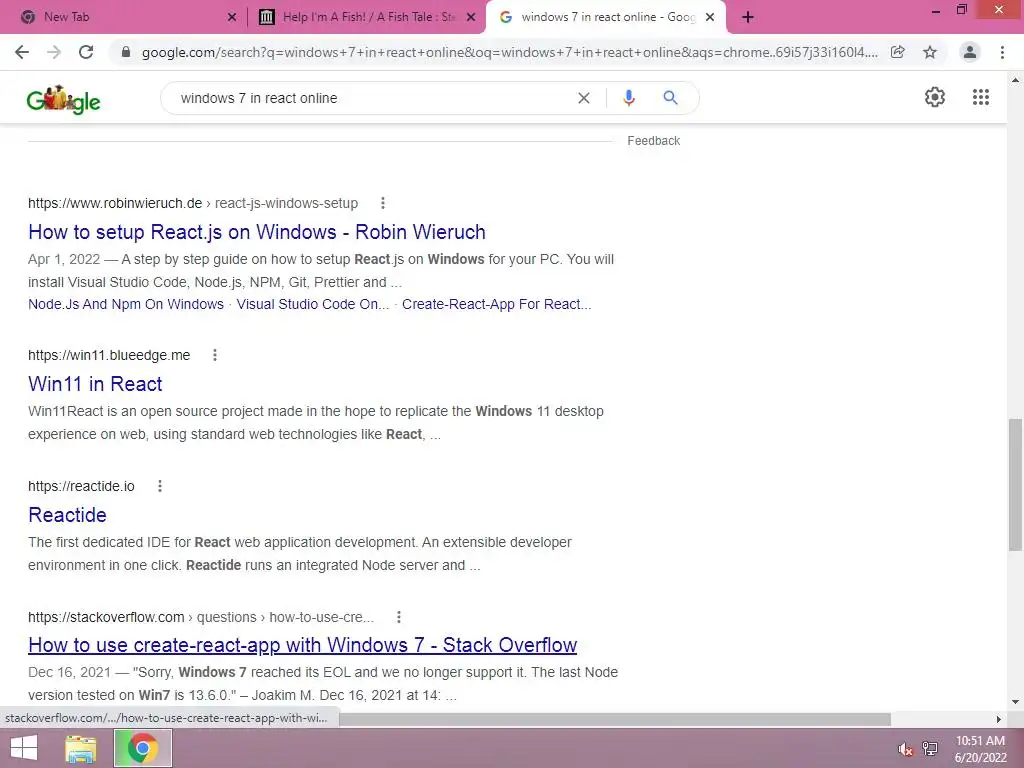View site info via the lock icon
This screenshot has width=1024, height=768.
pos(126,52)
